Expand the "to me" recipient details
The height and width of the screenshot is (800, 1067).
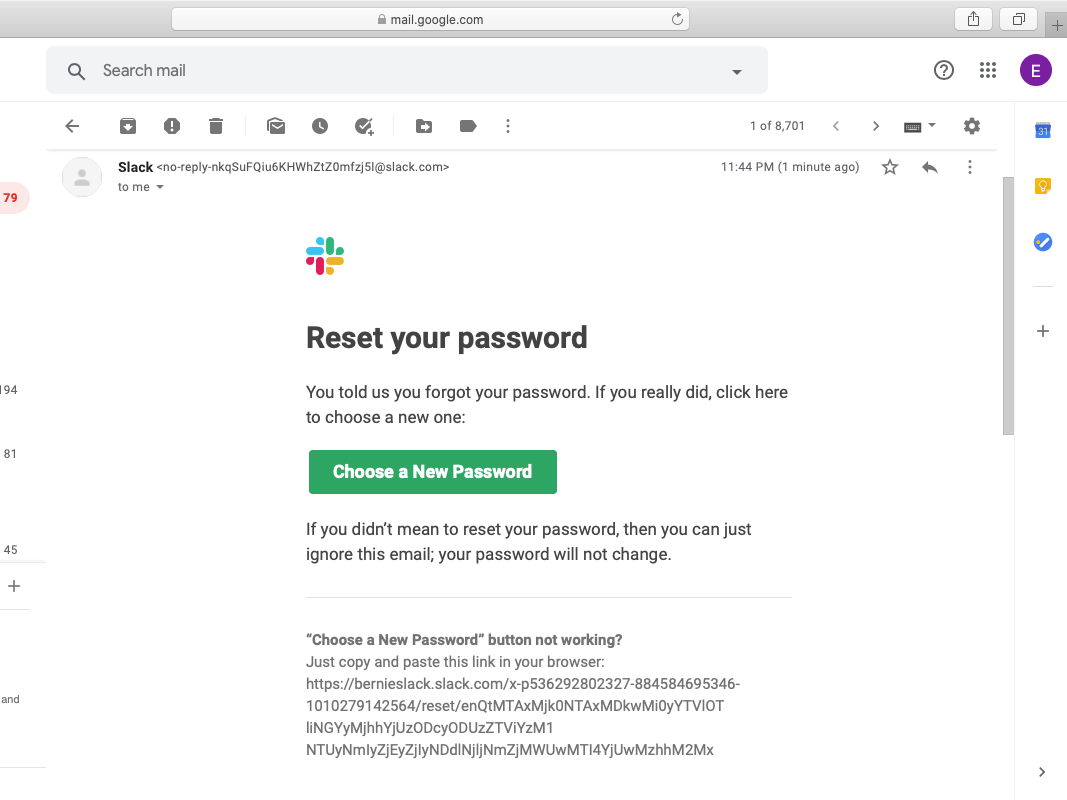pos(160,187)
